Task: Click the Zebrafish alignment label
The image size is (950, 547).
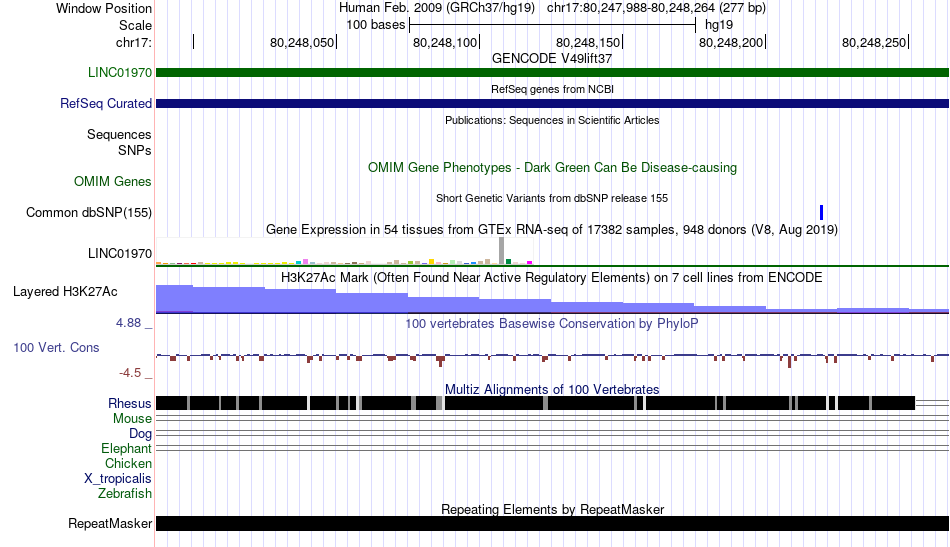Action: coord(125,494)
